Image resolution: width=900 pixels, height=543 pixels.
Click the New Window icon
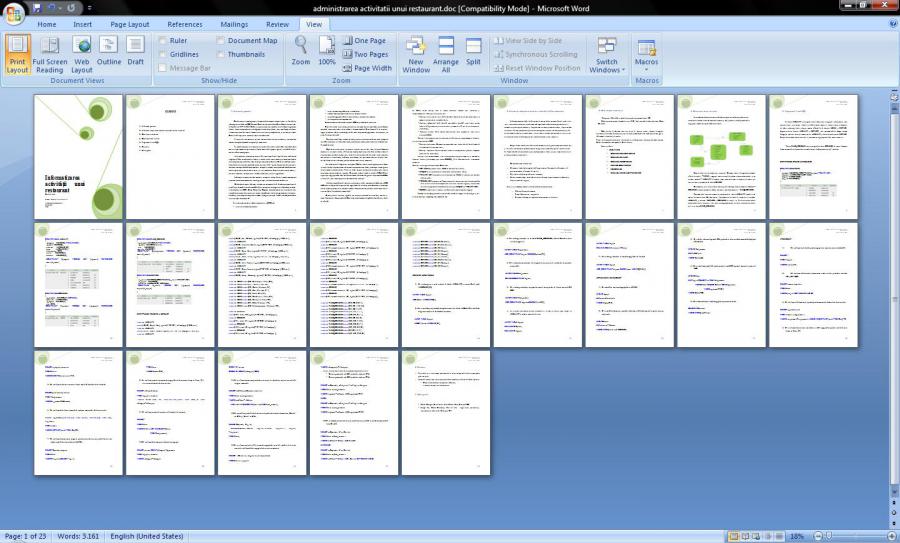416,52
